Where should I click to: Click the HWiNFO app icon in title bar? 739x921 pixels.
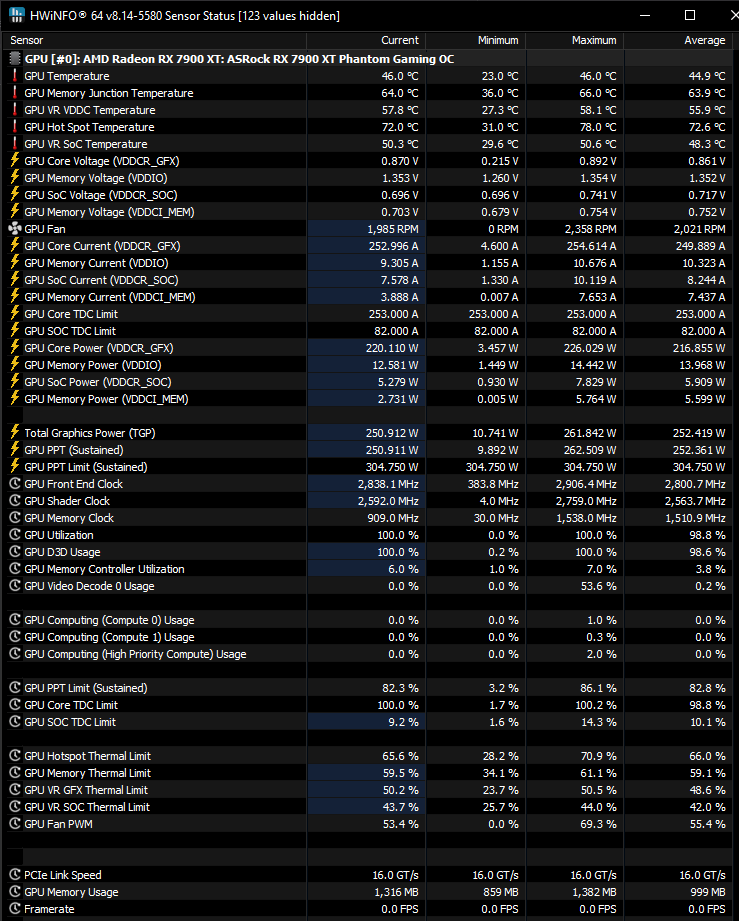(x=16, y=15)
